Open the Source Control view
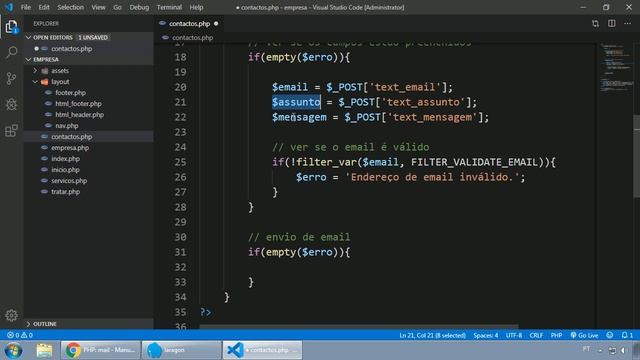Viewport: 640px width, 360px height. click(x=11, y=78)
